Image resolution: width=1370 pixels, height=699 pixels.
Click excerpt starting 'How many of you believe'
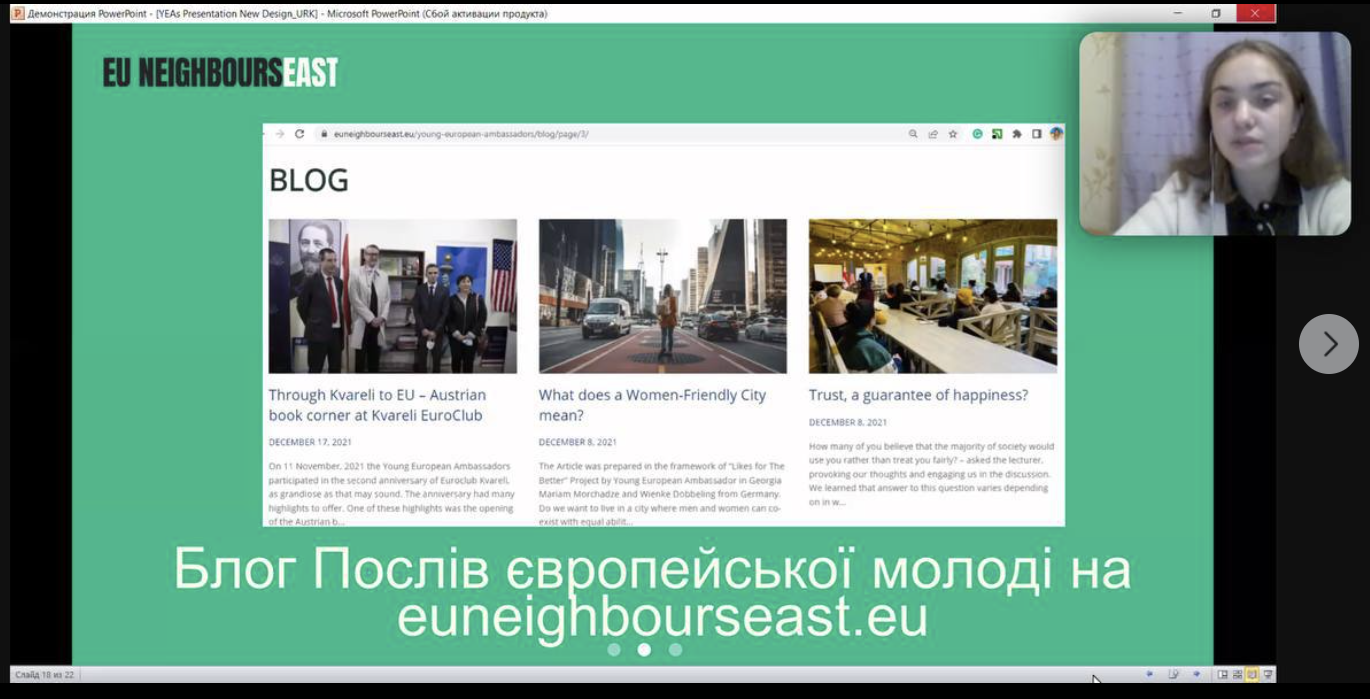(932, 474)
